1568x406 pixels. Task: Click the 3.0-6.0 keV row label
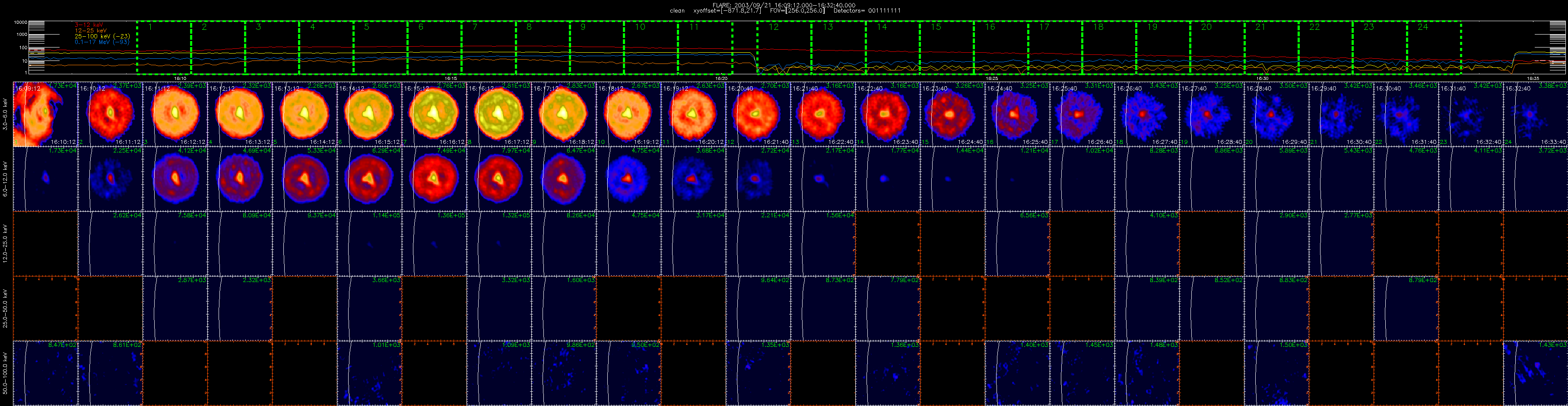pyautogui.click(x=6, y=114)
